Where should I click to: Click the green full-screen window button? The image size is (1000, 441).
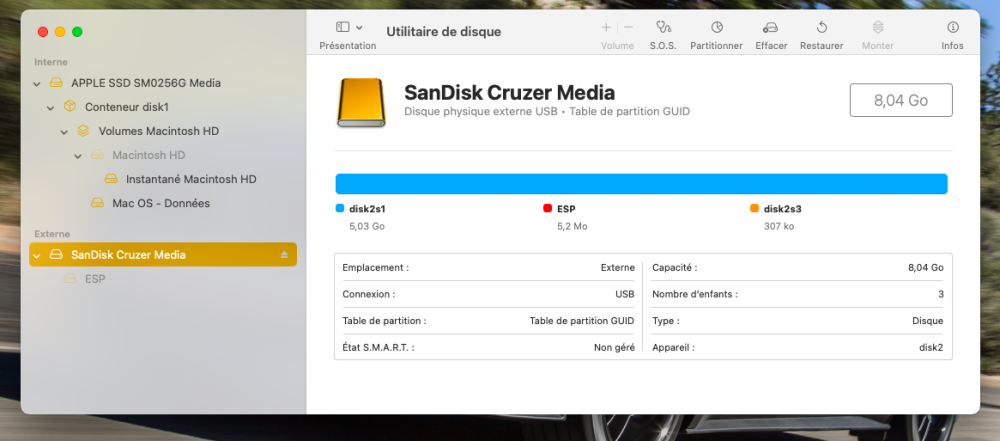click(x=77, y=32)
